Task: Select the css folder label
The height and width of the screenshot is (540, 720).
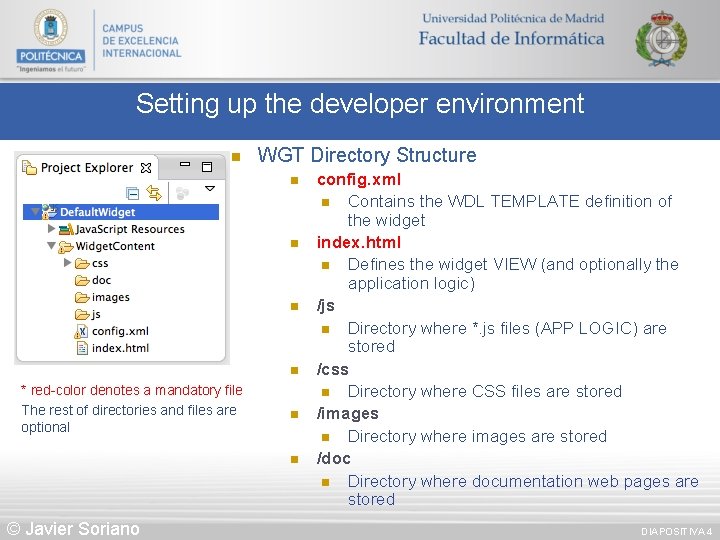Action: [x=100, y=264]
